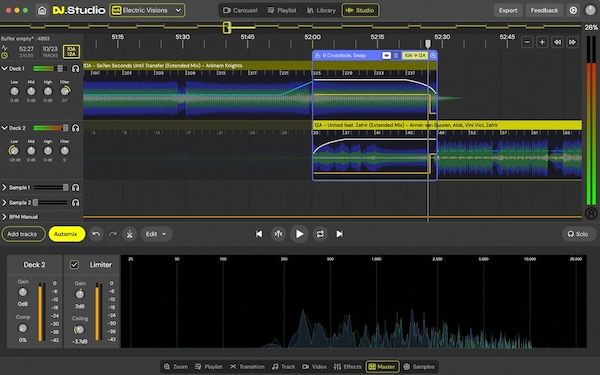Open the Zoom bottom tab
Viewport: 600px width, 375px height.
tap(176, 367)
